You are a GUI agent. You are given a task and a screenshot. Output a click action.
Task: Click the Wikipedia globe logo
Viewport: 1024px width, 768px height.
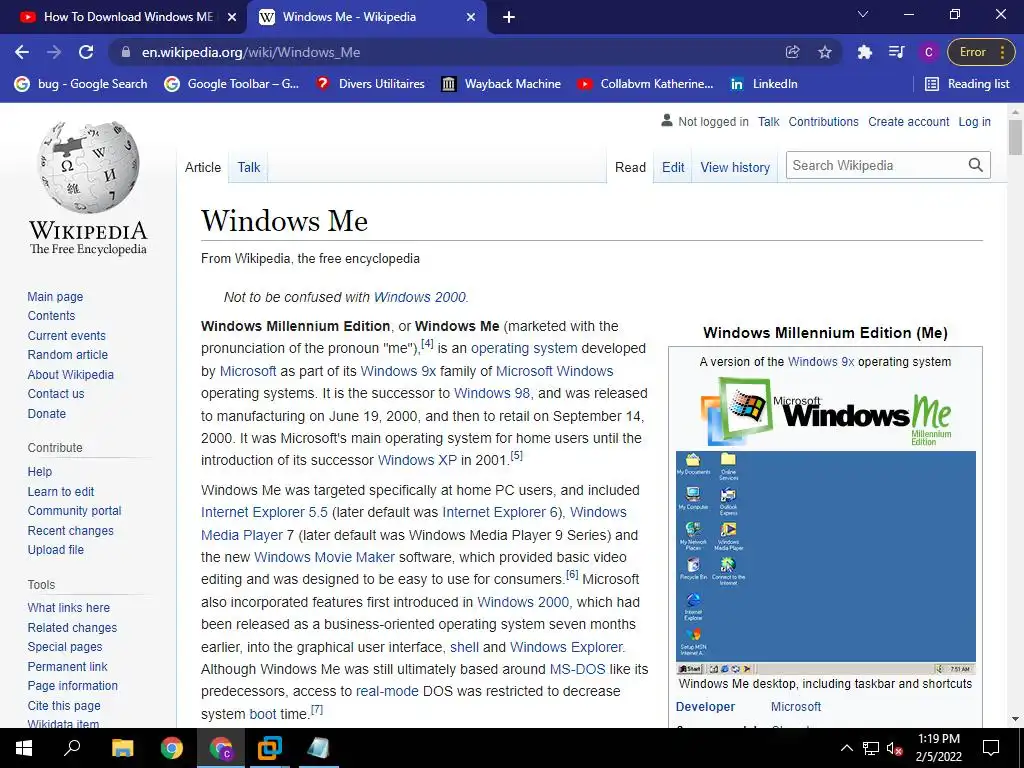pos(88,167)
